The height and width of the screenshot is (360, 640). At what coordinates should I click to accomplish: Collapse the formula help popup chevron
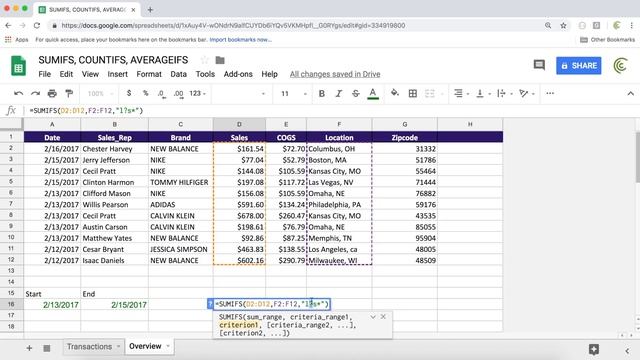tap(373, 317)
